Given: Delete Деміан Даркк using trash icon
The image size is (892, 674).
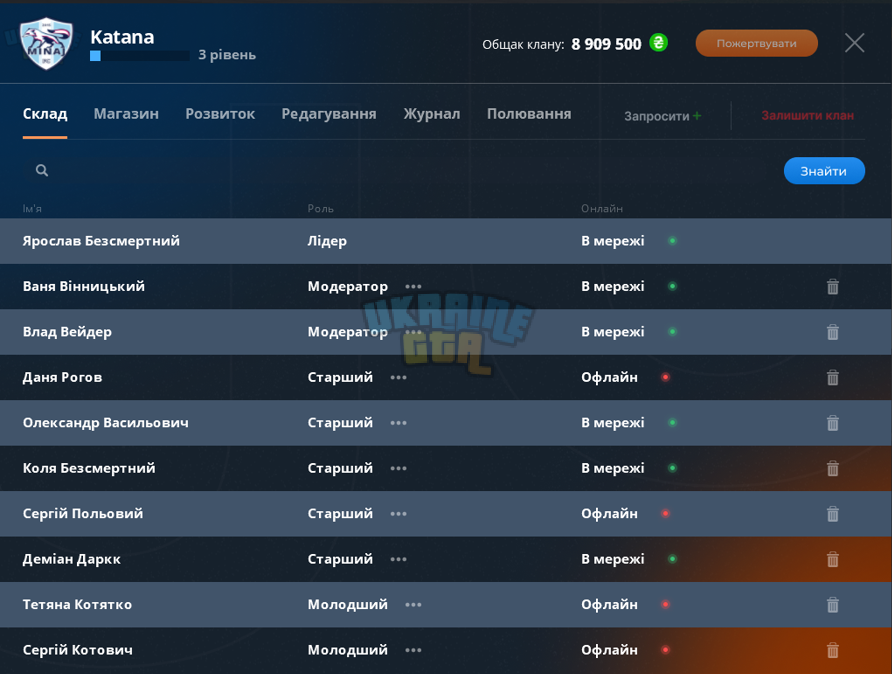Looking at the screenshot, I should [832, 560].
